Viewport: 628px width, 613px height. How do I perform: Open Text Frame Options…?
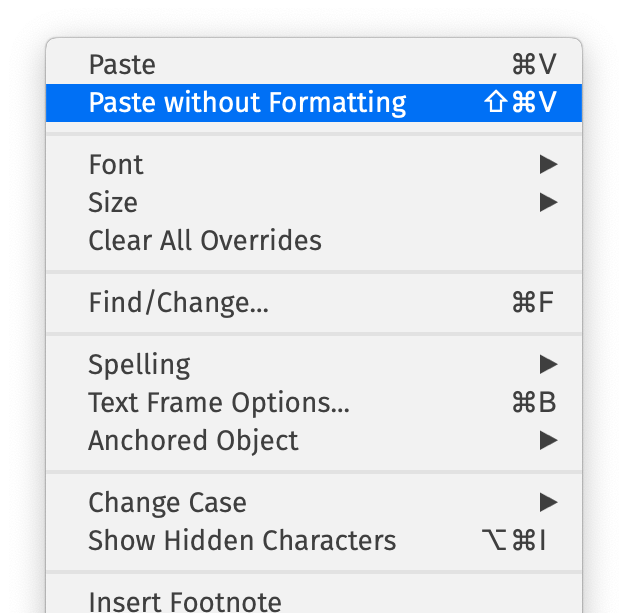(x=219, y=403)
